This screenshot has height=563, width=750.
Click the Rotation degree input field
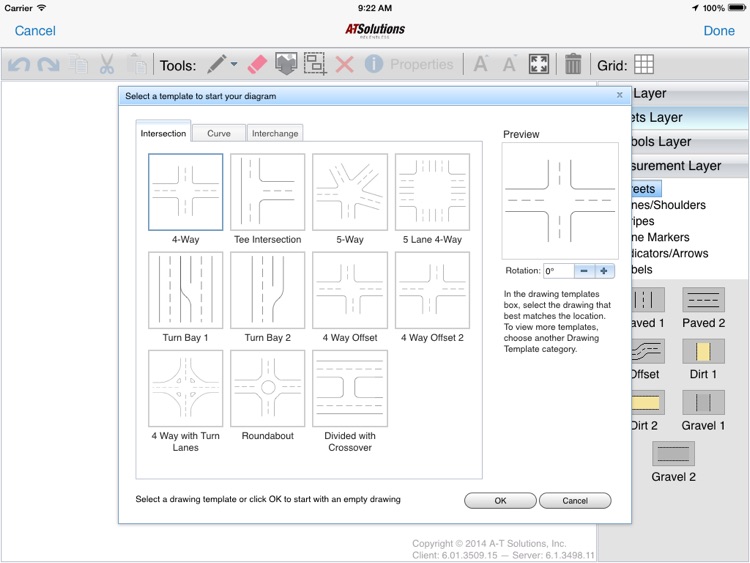point(557,271)
